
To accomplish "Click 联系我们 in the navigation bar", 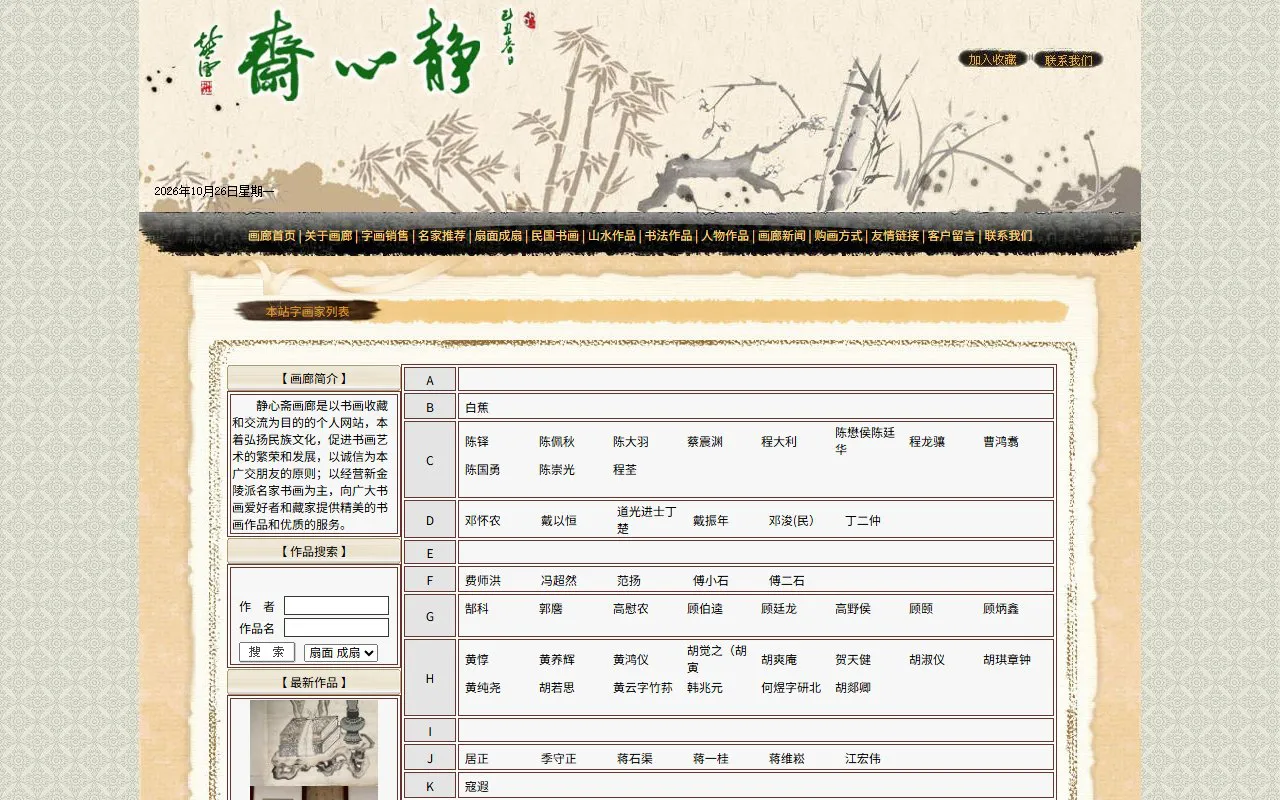I will point(1008,236).
